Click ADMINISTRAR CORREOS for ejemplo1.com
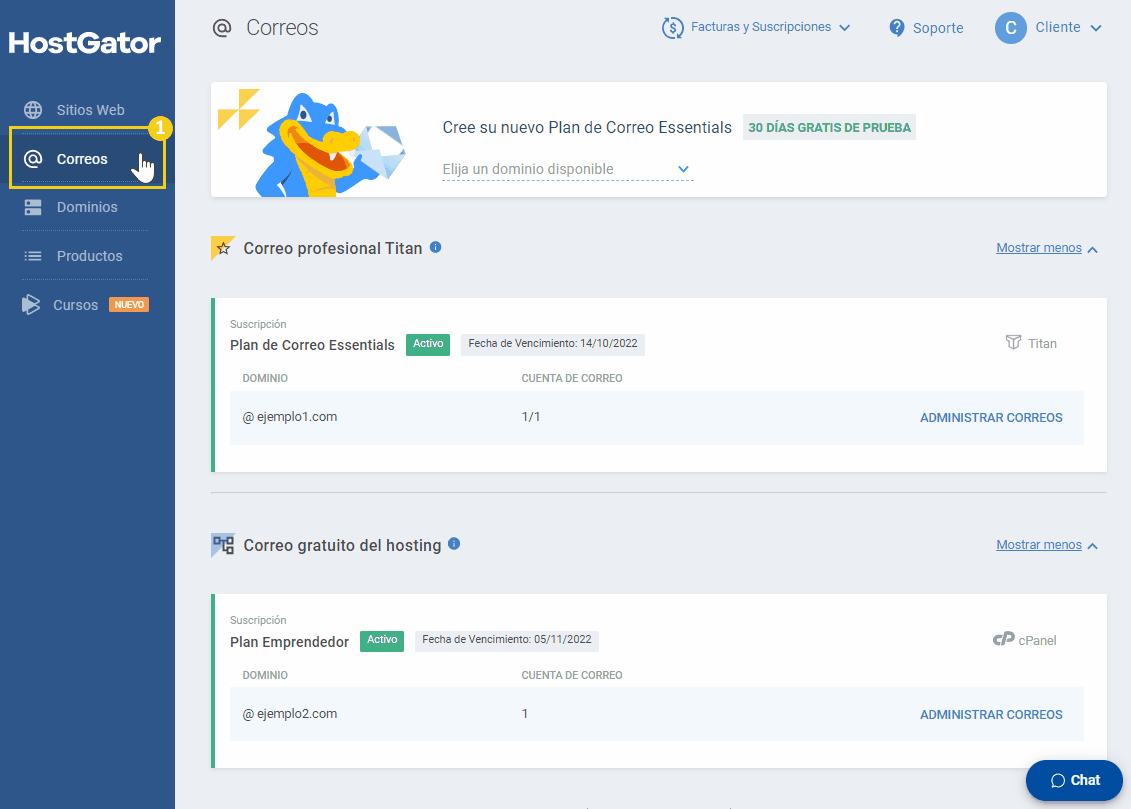Viewport: 1131px width, 809px height. [990, 418]
